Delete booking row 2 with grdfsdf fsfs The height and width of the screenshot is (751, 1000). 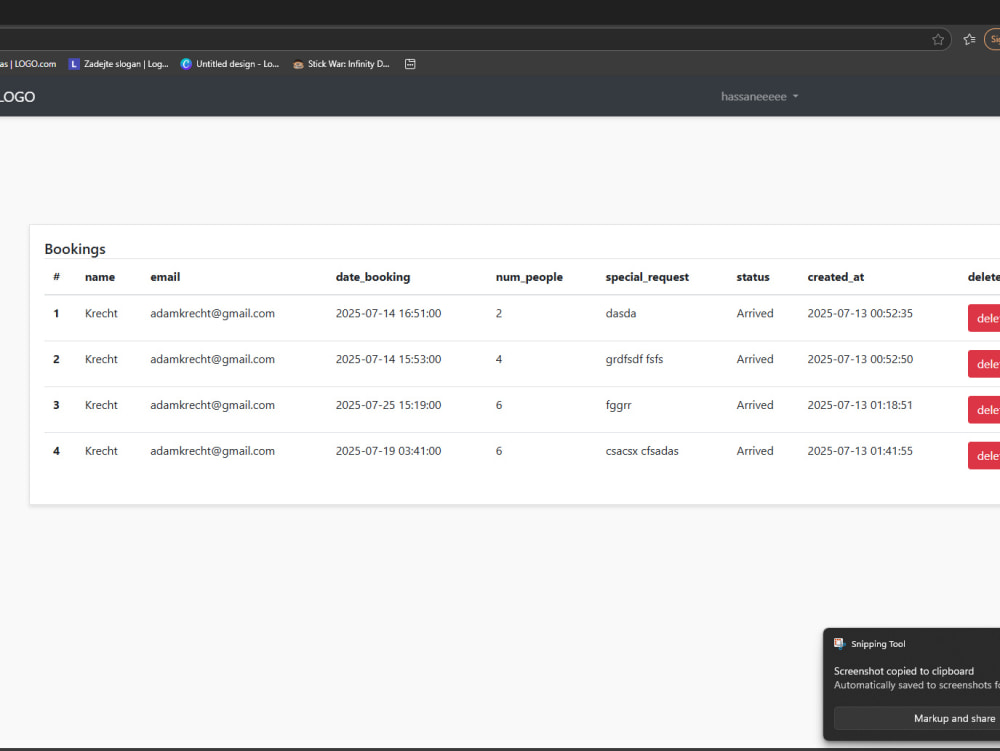[x=984, y=364]
